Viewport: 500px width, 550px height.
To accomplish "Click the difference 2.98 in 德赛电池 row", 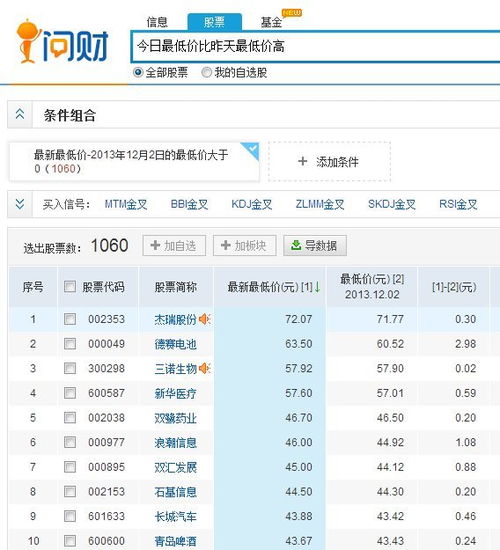I will pyautogui.click(x=466, y=344).
